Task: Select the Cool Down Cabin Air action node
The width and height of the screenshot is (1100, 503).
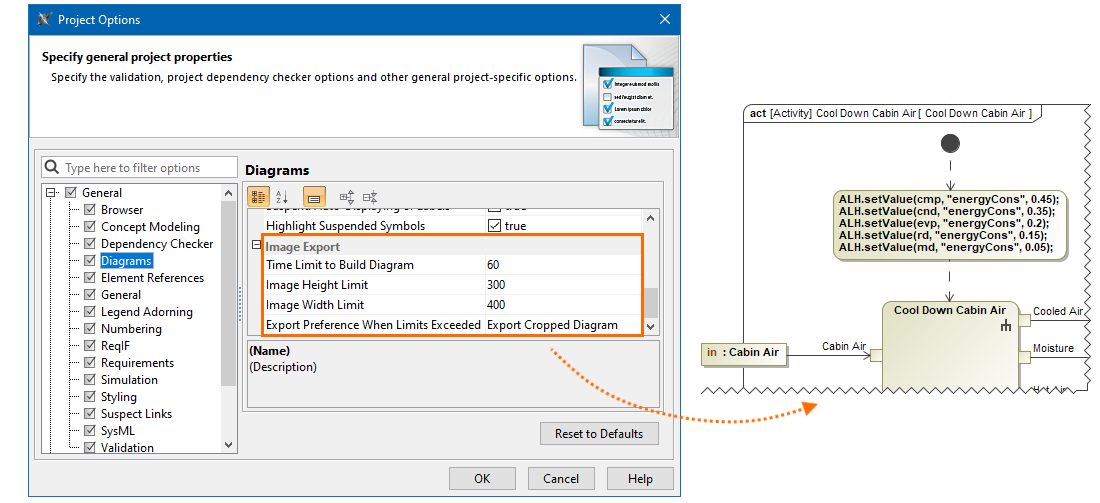Action: click(x=950, y=345)
